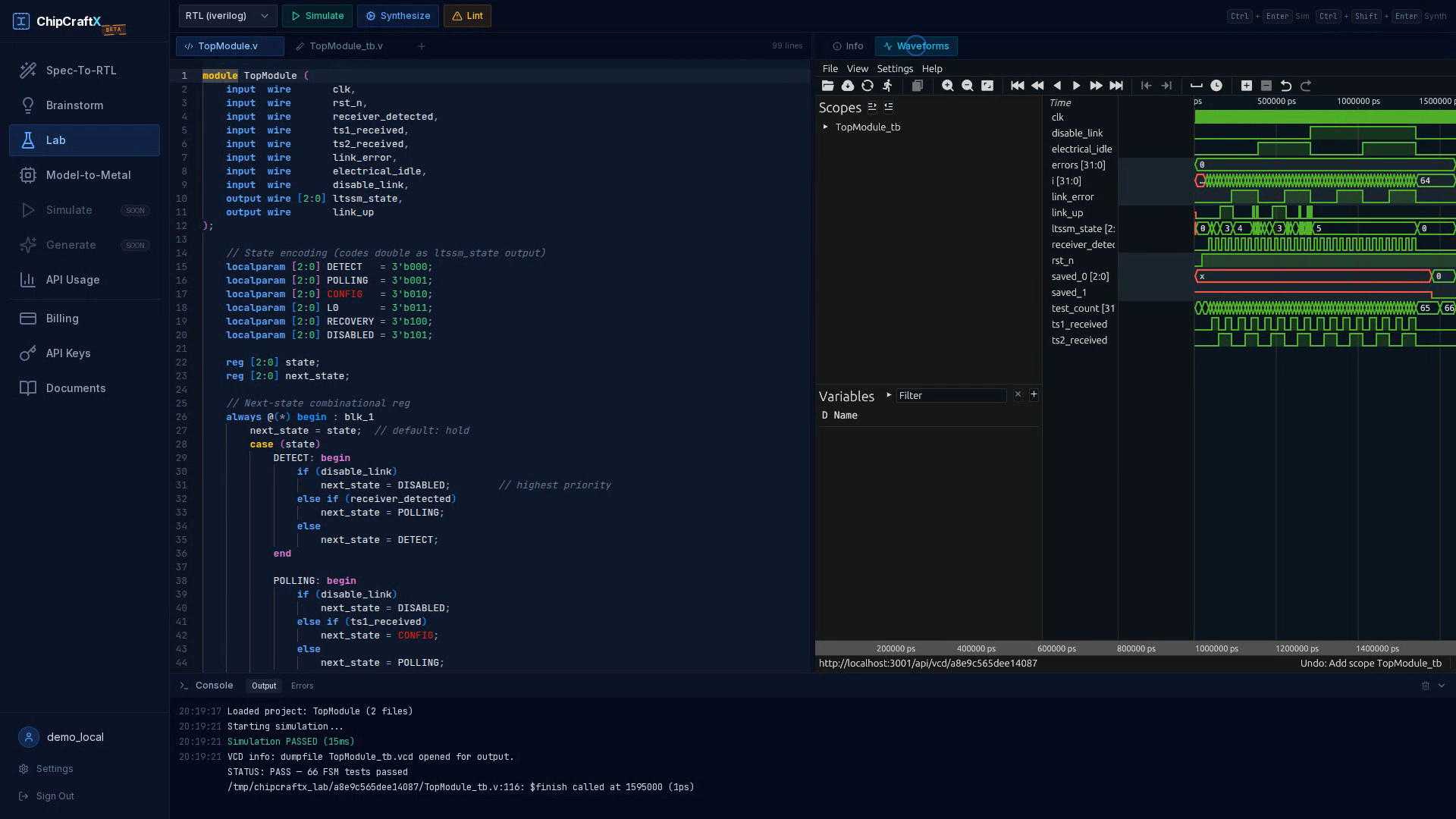Toggle the Variables filter options arrow
This screenshot has height=819, width=1456.
click(889, 395)
